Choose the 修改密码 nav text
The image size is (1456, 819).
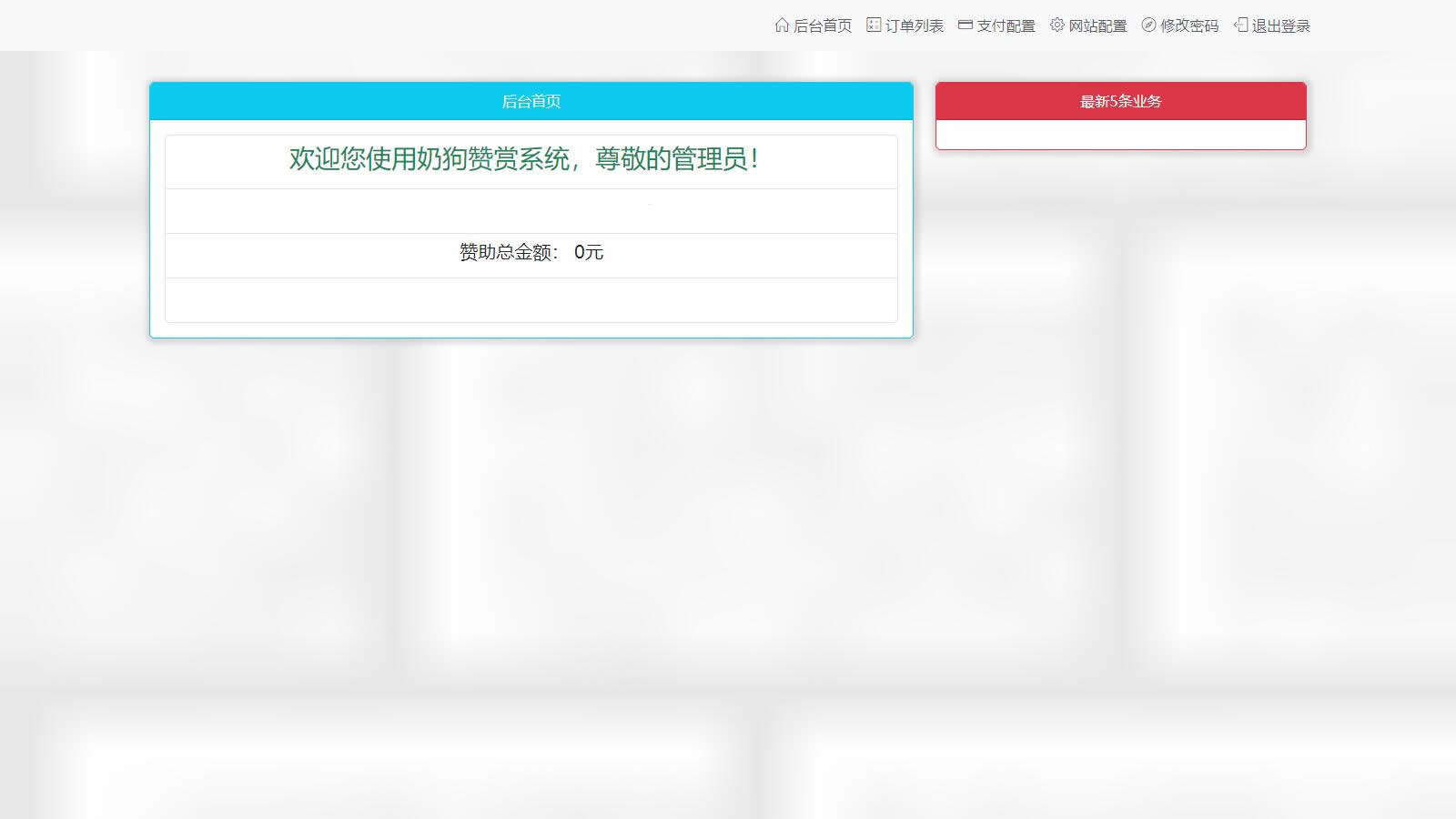tap(1189, 26)
